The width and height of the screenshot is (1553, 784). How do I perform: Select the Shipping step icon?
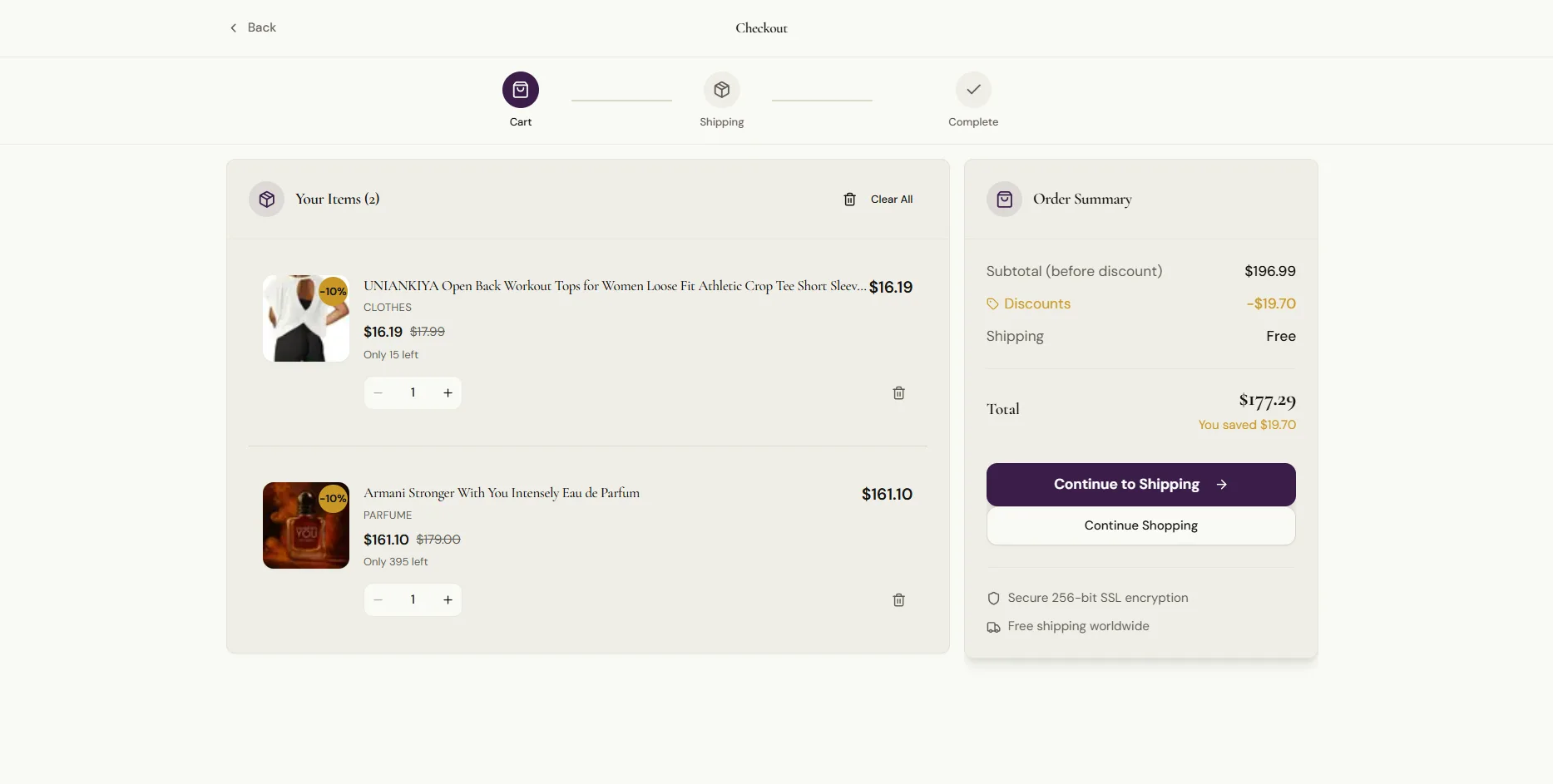point(721,89)
